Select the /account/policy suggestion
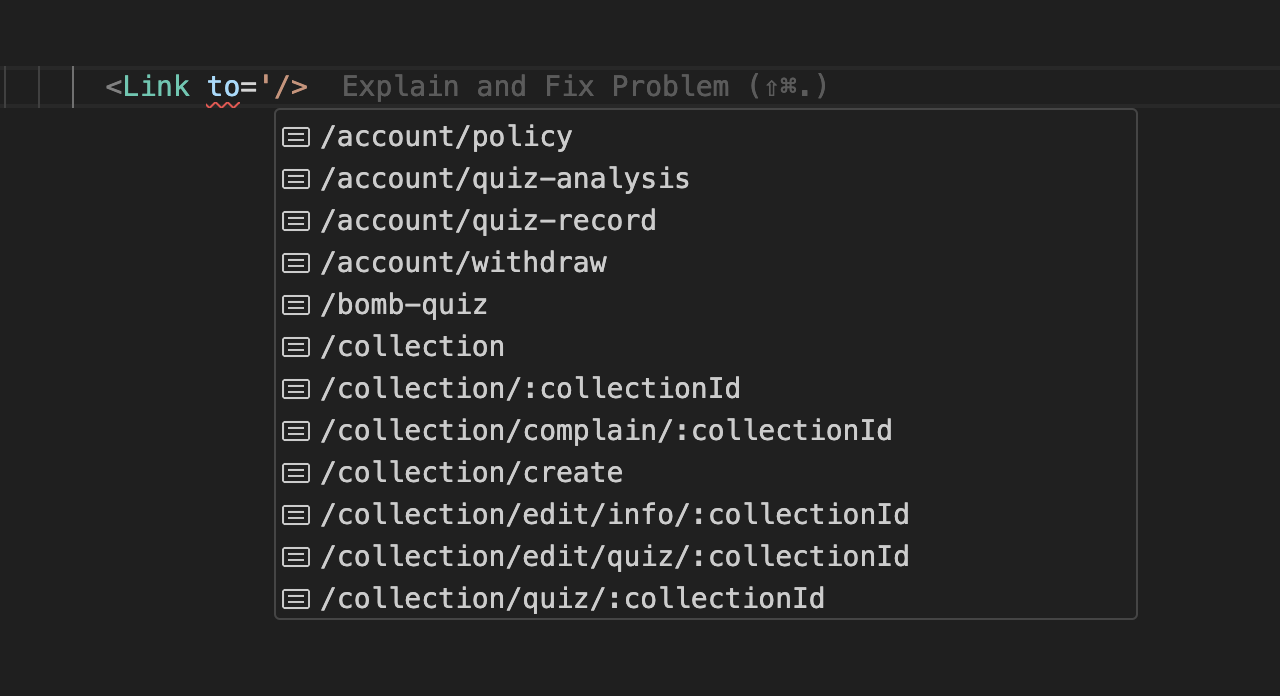Screen dimensions: 1280x696 706,136
